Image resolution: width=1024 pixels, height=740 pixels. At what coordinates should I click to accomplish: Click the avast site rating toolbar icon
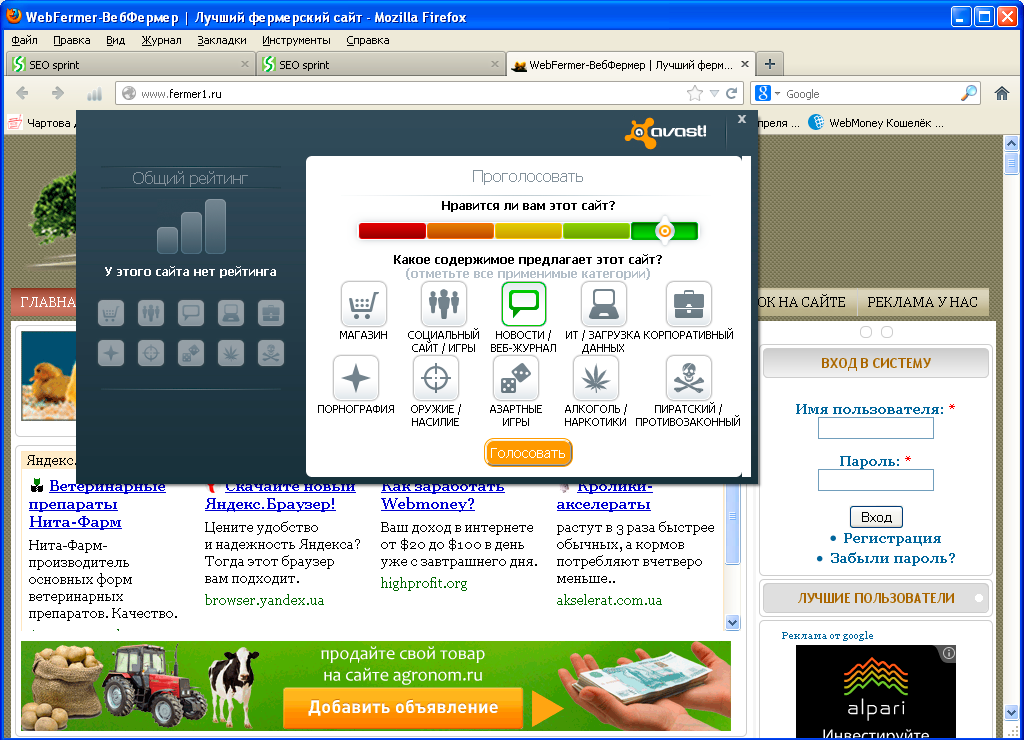pos(95,94)
